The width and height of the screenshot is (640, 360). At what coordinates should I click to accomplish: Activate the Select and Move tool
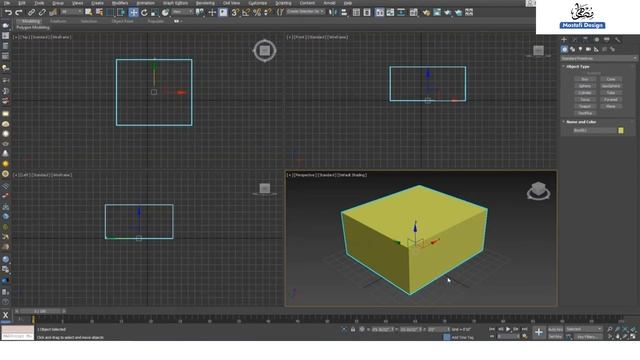pos(133,13)
